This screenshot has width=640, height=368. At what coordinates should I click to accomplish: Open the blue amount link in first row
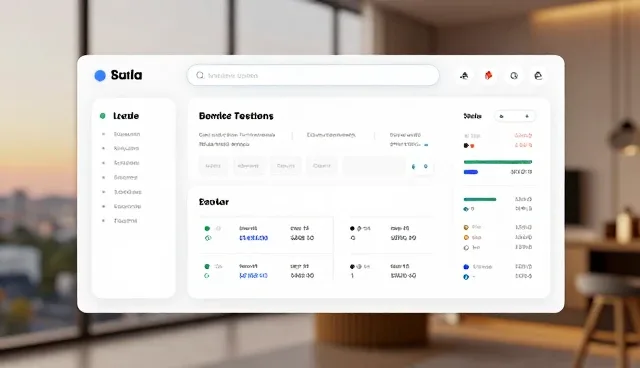click(x=253, y=238)
